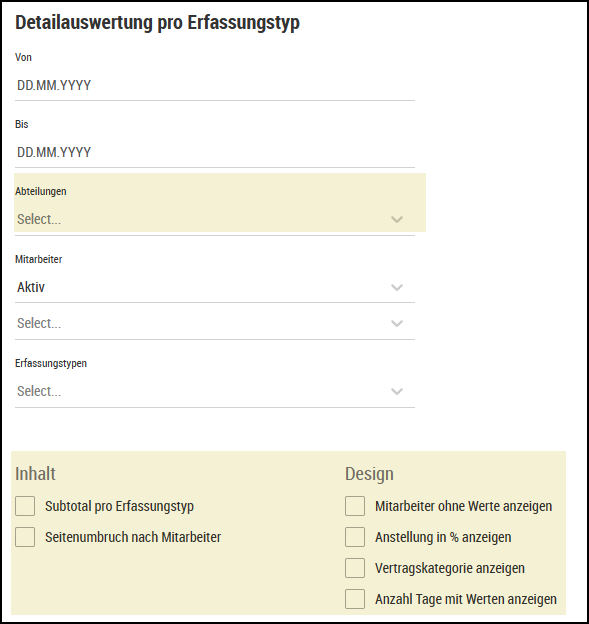Screen dimensions: 589x624
Task: Click the Seitenumbruch nach Mitarbeiter label
Action: click(133, 537)
